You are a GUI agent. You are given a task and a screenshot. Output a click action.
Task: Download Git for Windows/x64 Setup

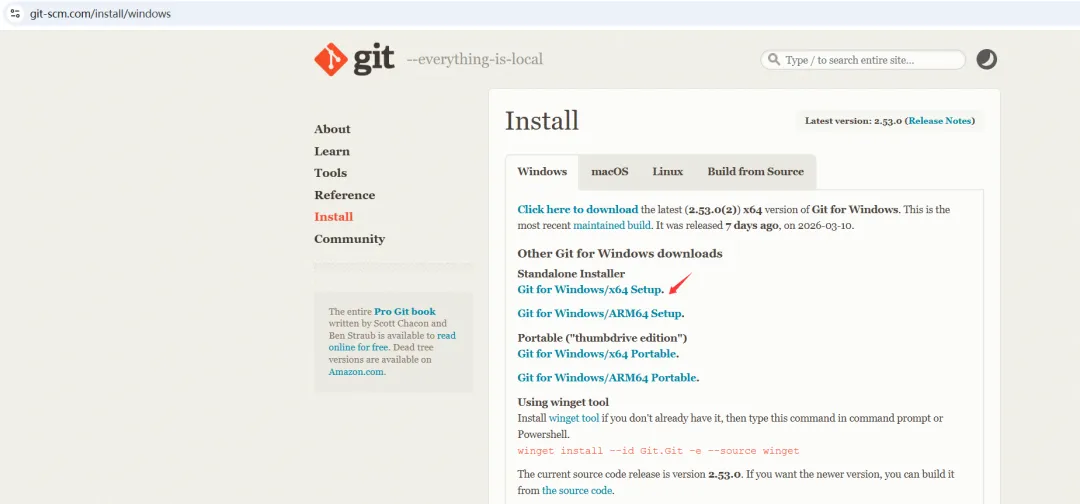(x=590, y=290)
